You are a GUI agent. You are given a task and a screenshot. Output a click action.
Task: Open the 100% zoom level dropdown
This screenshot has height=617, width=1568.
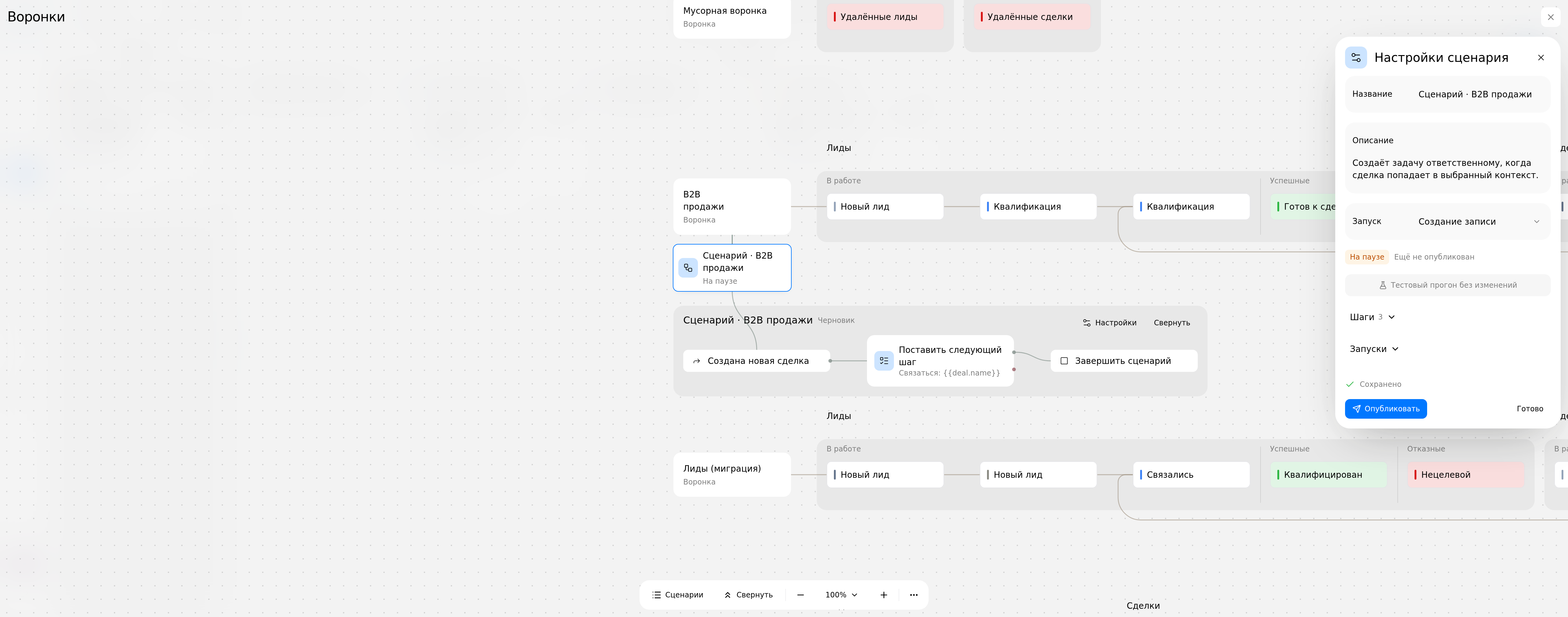click(841, 595)
